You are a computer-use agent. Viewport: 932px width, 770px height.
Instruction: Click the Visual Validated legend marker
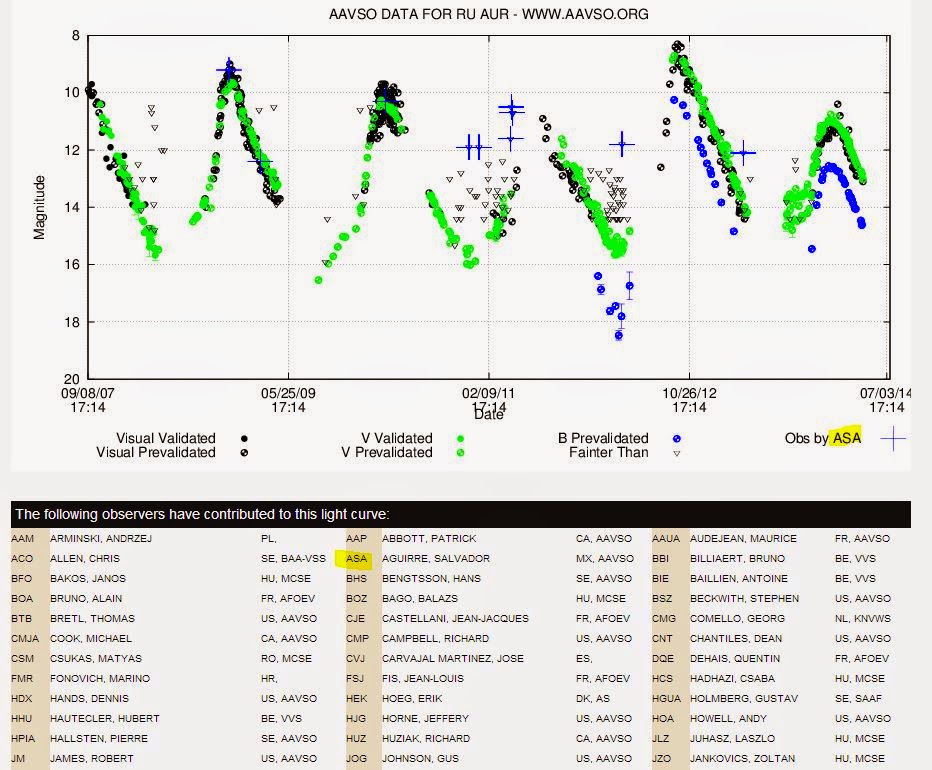[x=244, y=439]
